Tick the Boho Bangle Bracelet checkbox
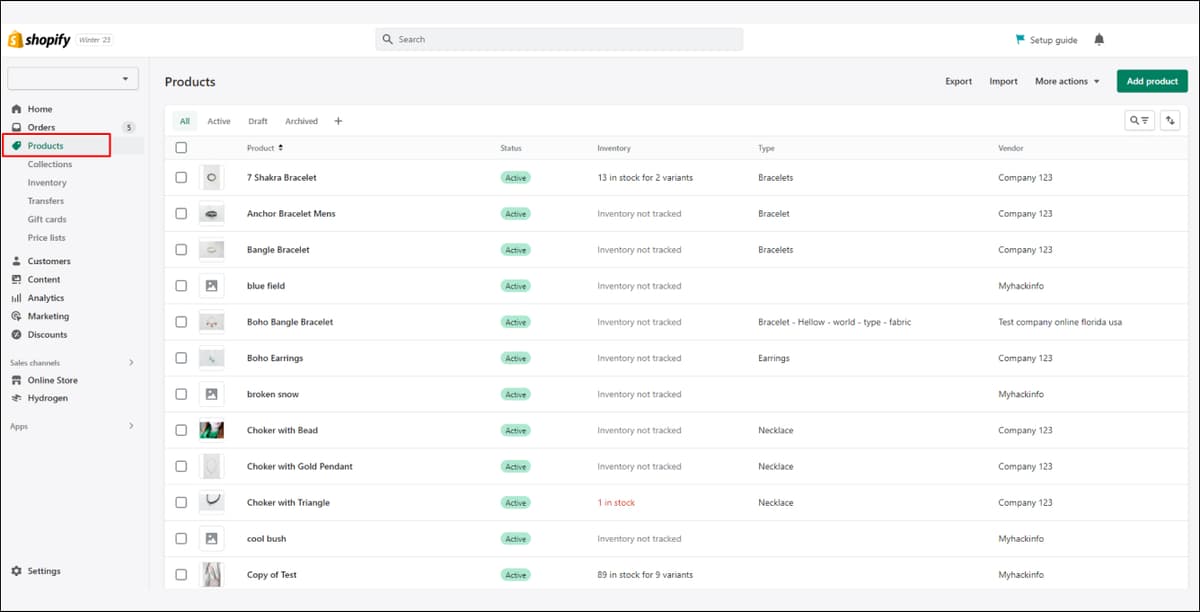Screen dimensions: 1200x612 [x=181, y=322]
